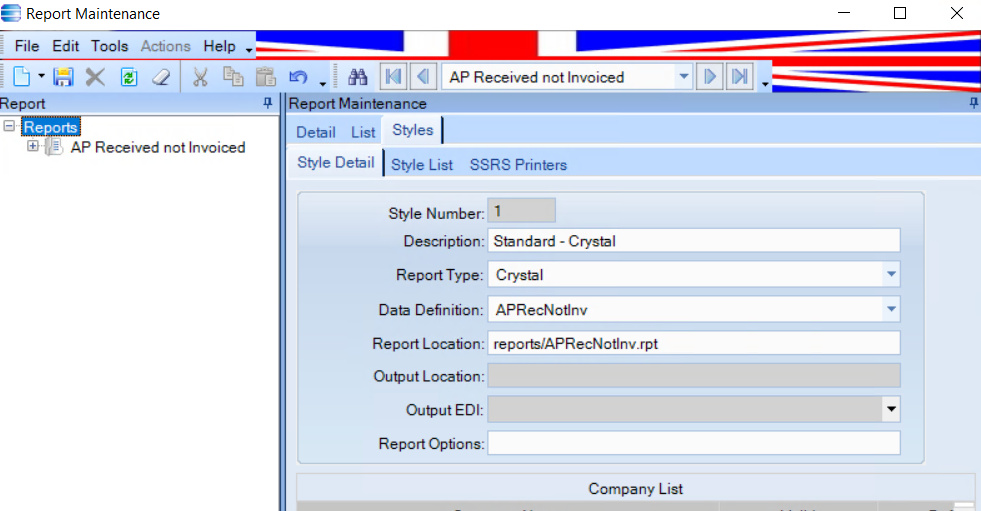This screenshot has width=981, height=511.
Task: Minimize the Report Maintenance window
Action: point(844,13)
